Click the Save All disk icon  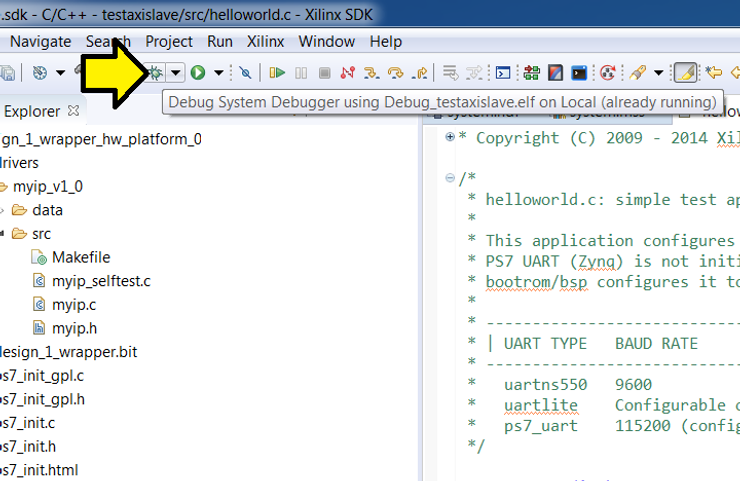pyautogui.click(x=8, y=73)
